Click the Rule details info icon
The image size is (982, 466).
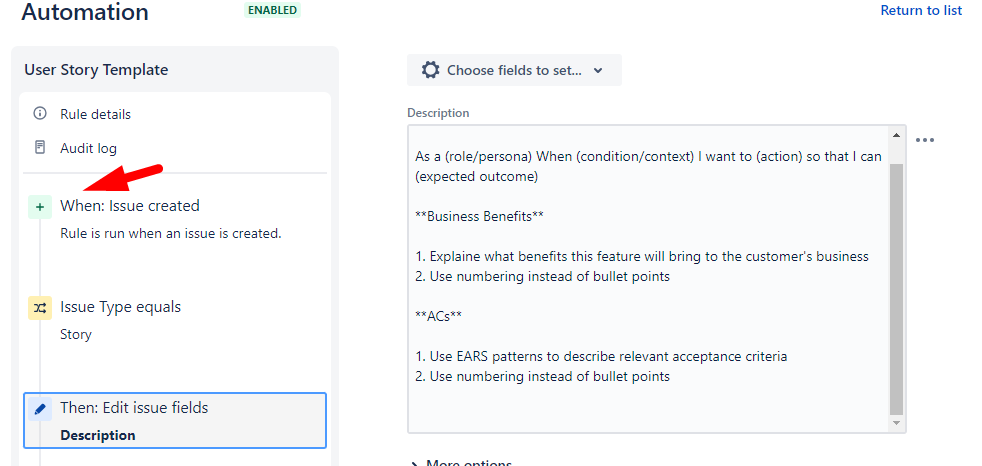[40, 114]
